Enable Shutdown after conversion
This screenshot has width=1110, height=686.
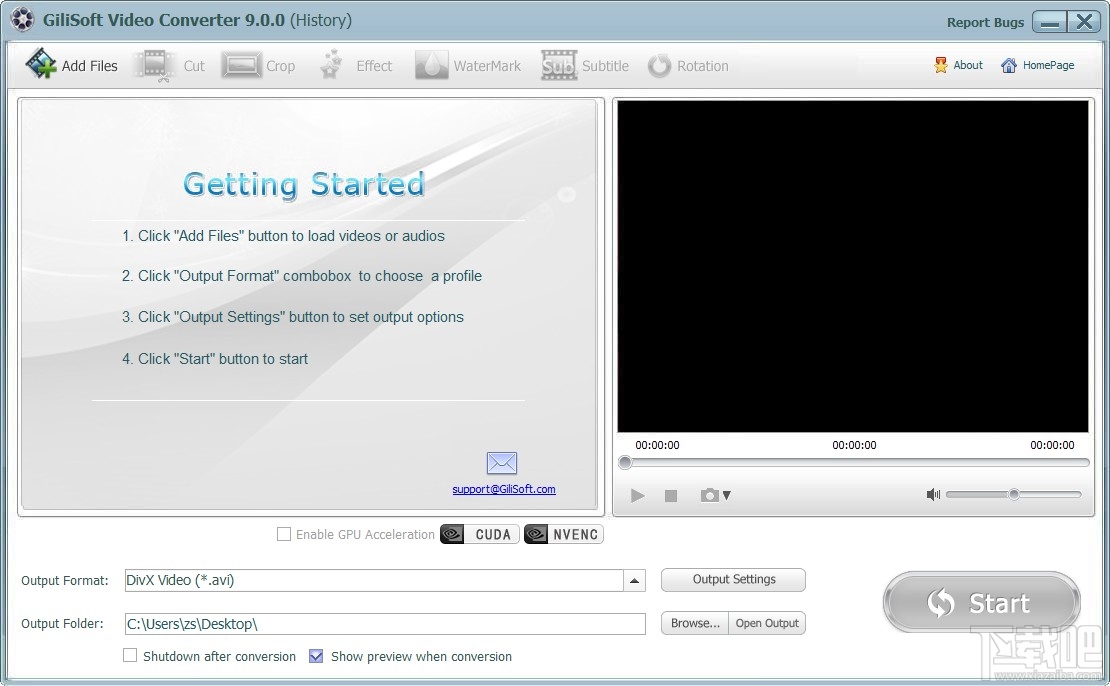click(x=130, y=656)
